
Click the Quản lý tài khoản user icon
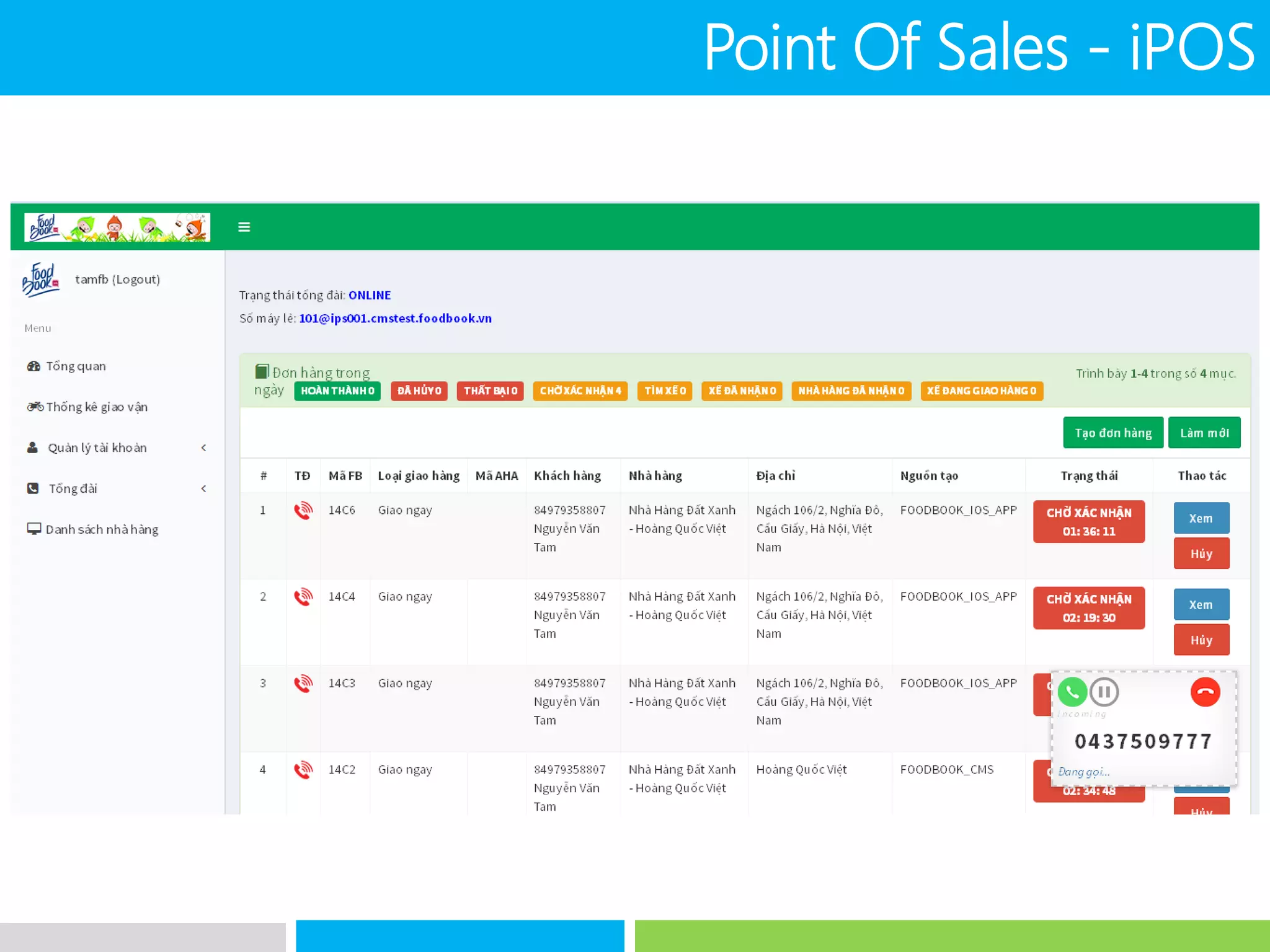[x=33, y=447]
